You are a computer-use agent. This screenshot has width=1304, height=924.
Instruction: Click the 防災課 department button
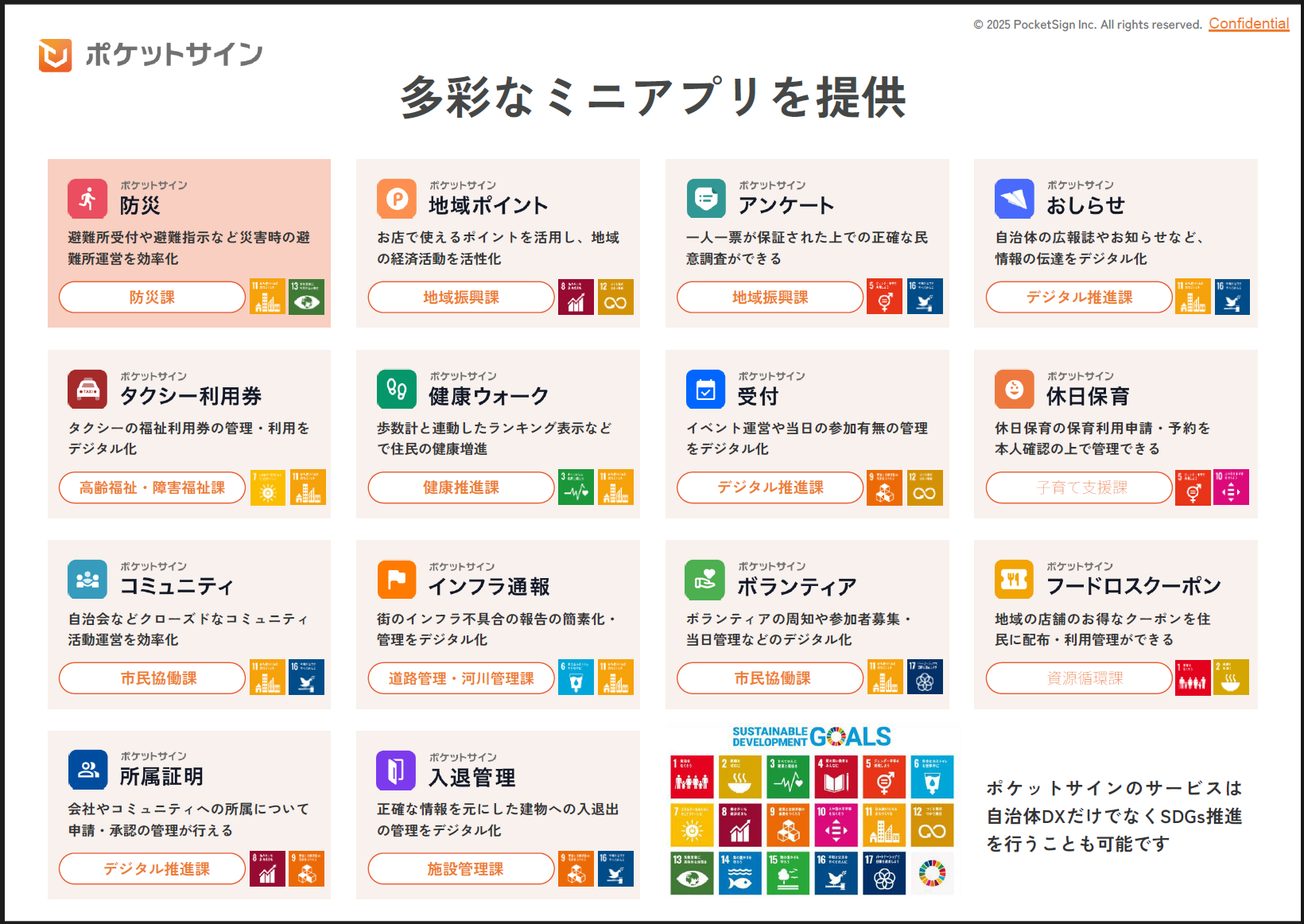152,297
